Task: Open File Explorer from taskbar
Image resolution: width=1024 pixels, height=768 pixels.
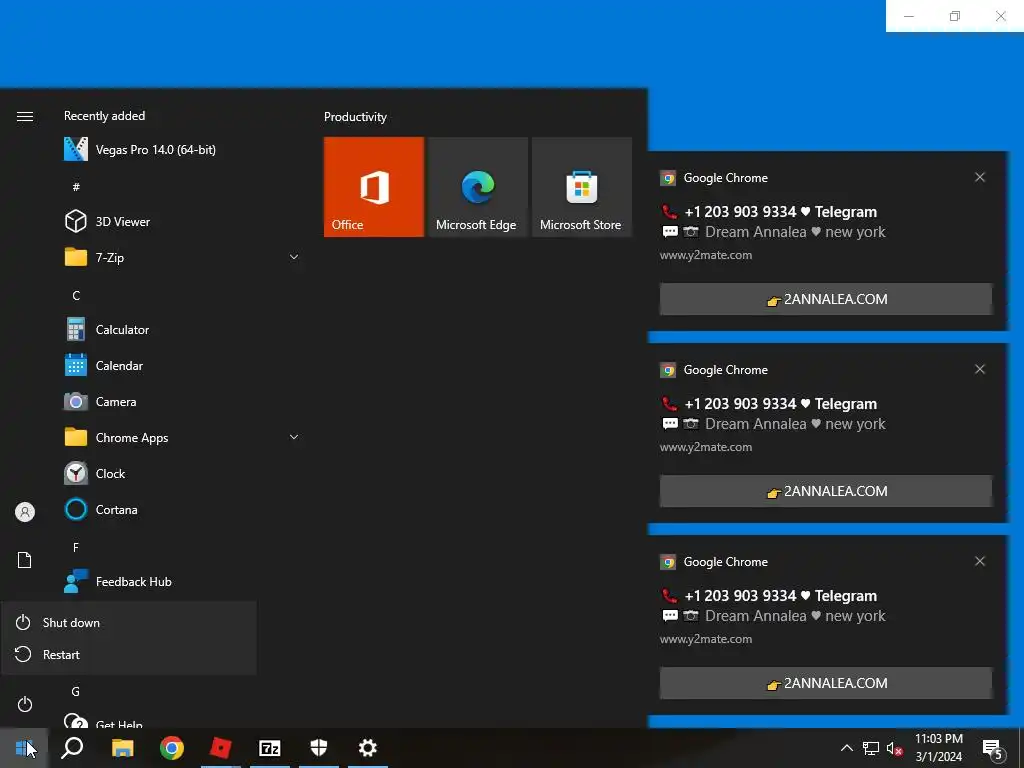Action: [122, 748]
